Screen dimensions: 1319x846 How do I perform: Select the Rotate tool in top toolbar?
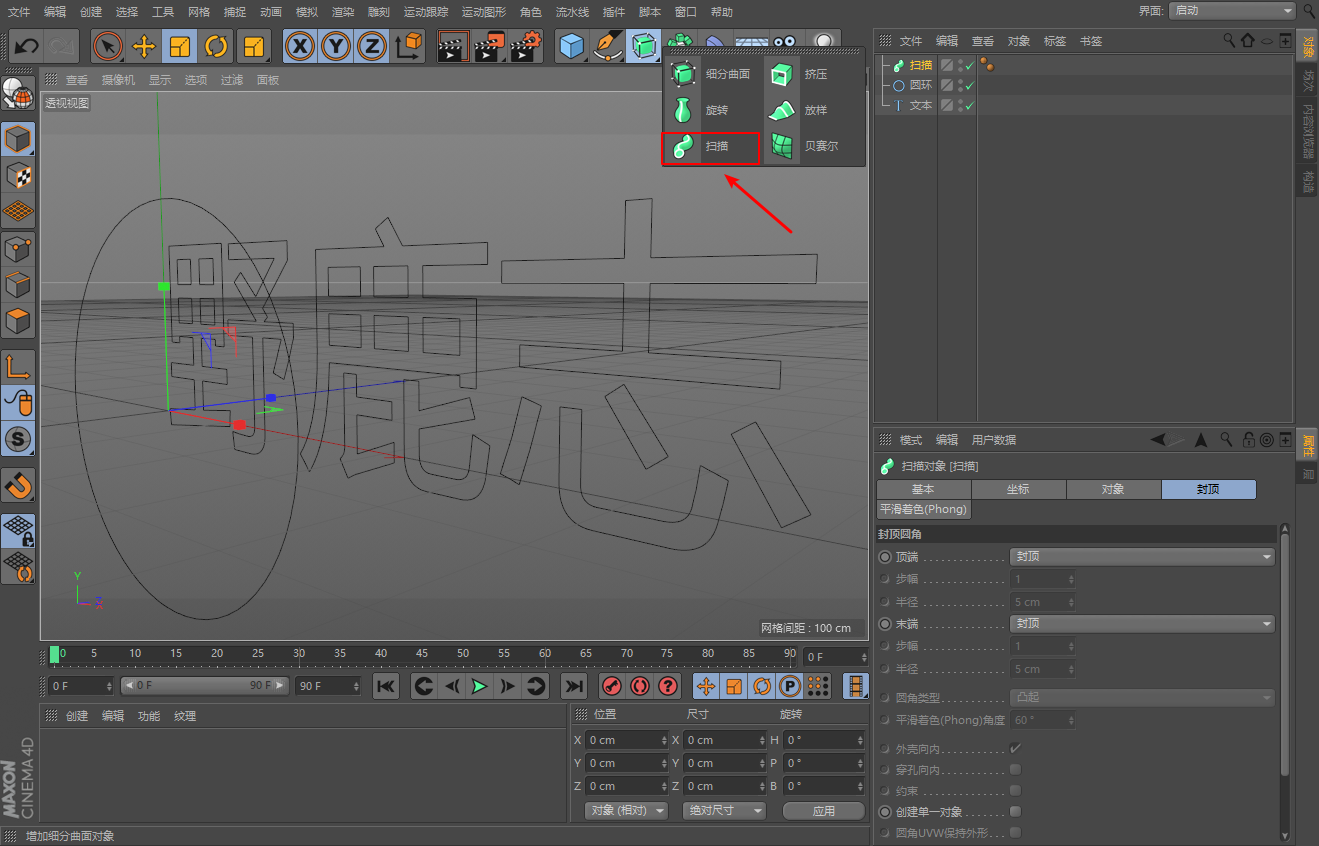point(216,46)
